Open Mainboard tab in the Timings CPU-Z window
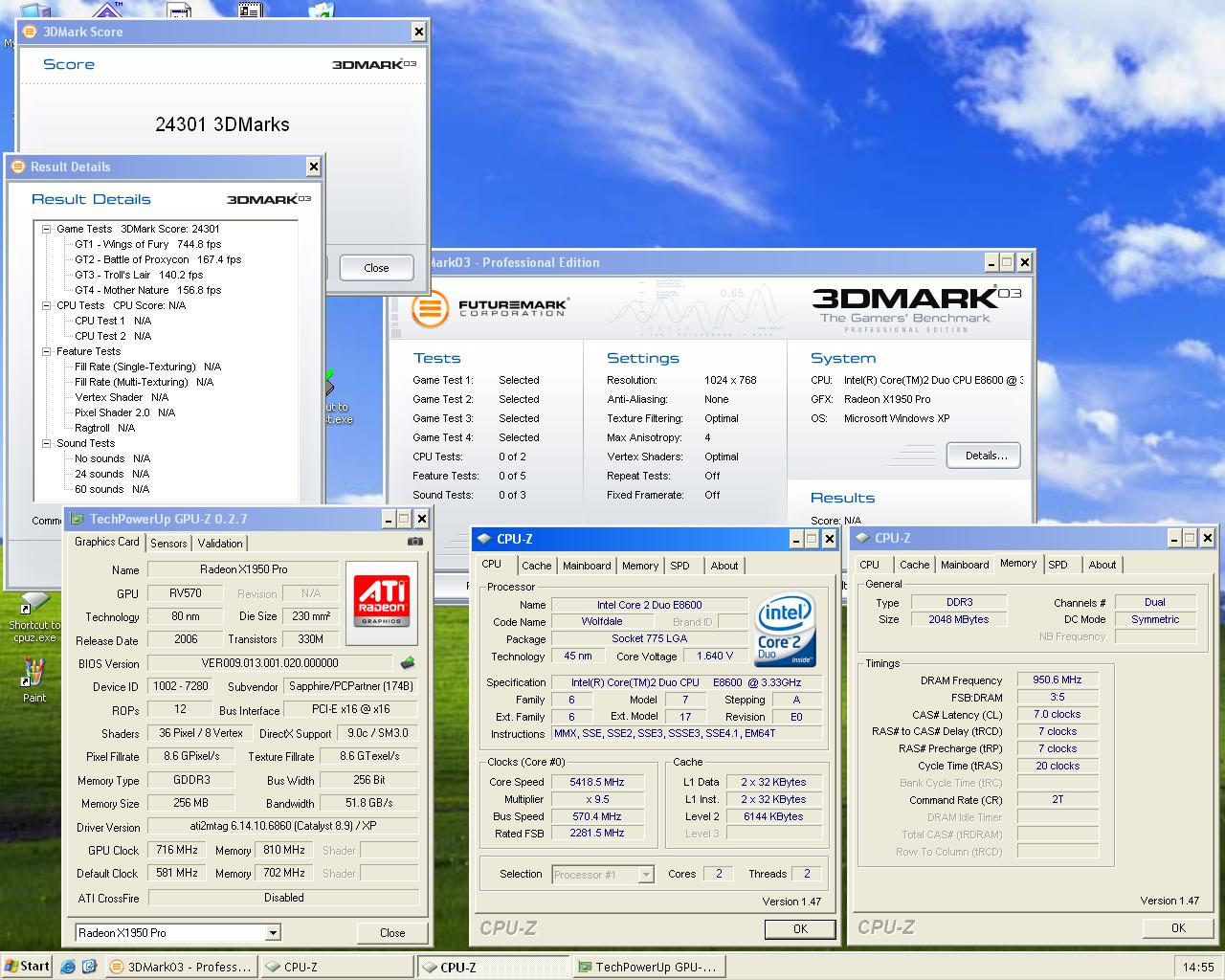The image size is (1225, 980). click(965, 565)
